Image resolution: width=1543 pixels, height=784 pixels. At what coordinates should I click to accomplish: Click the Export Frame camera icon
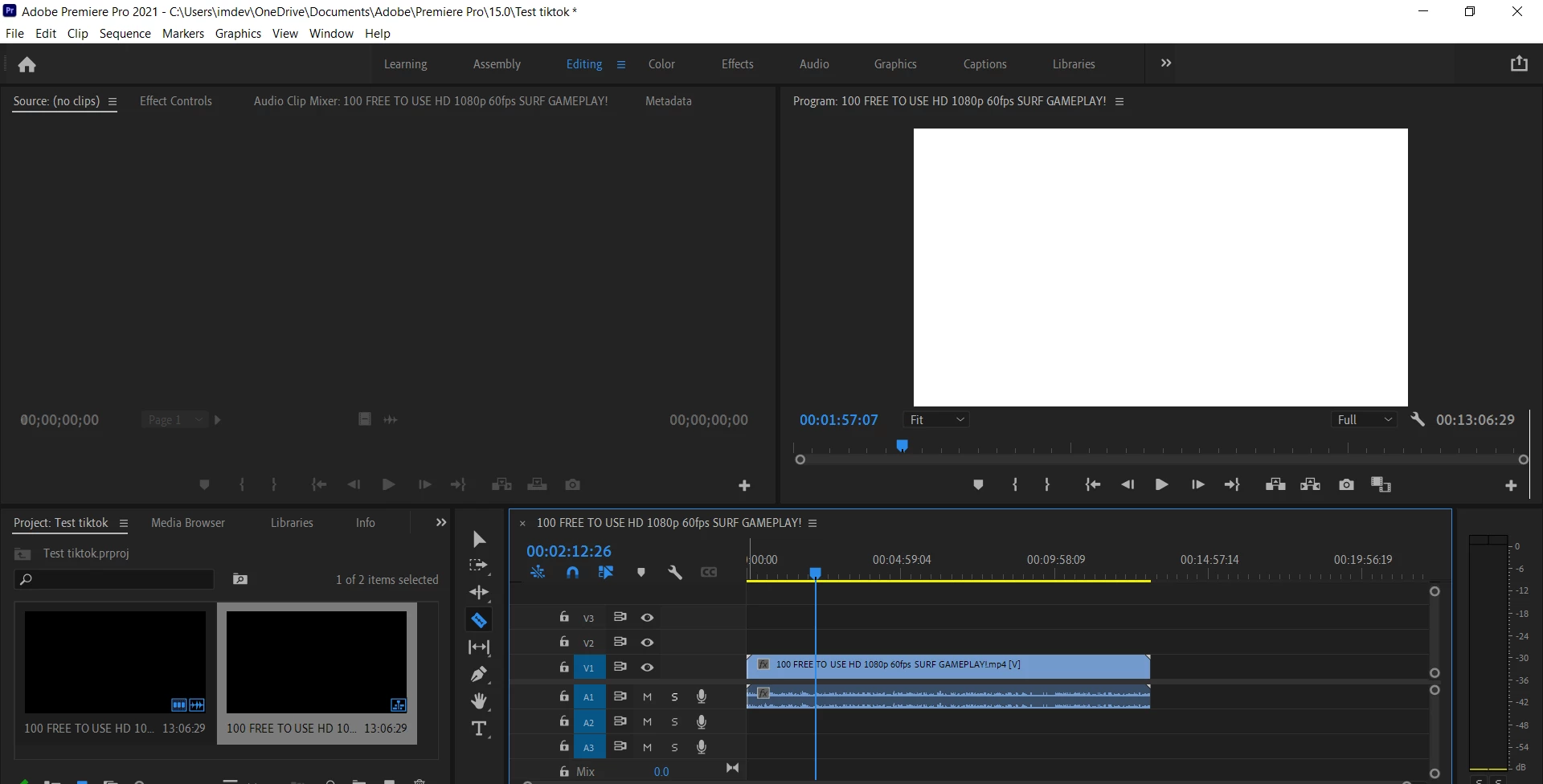click(1346, 484)
